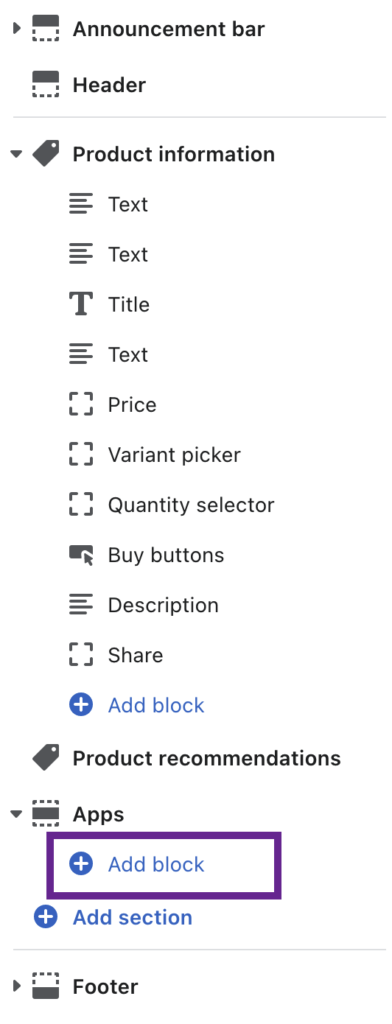Click the Announcement bar section icon
Image resolution: width=392 pixels, height=1024 pixels.
point(45,29)
